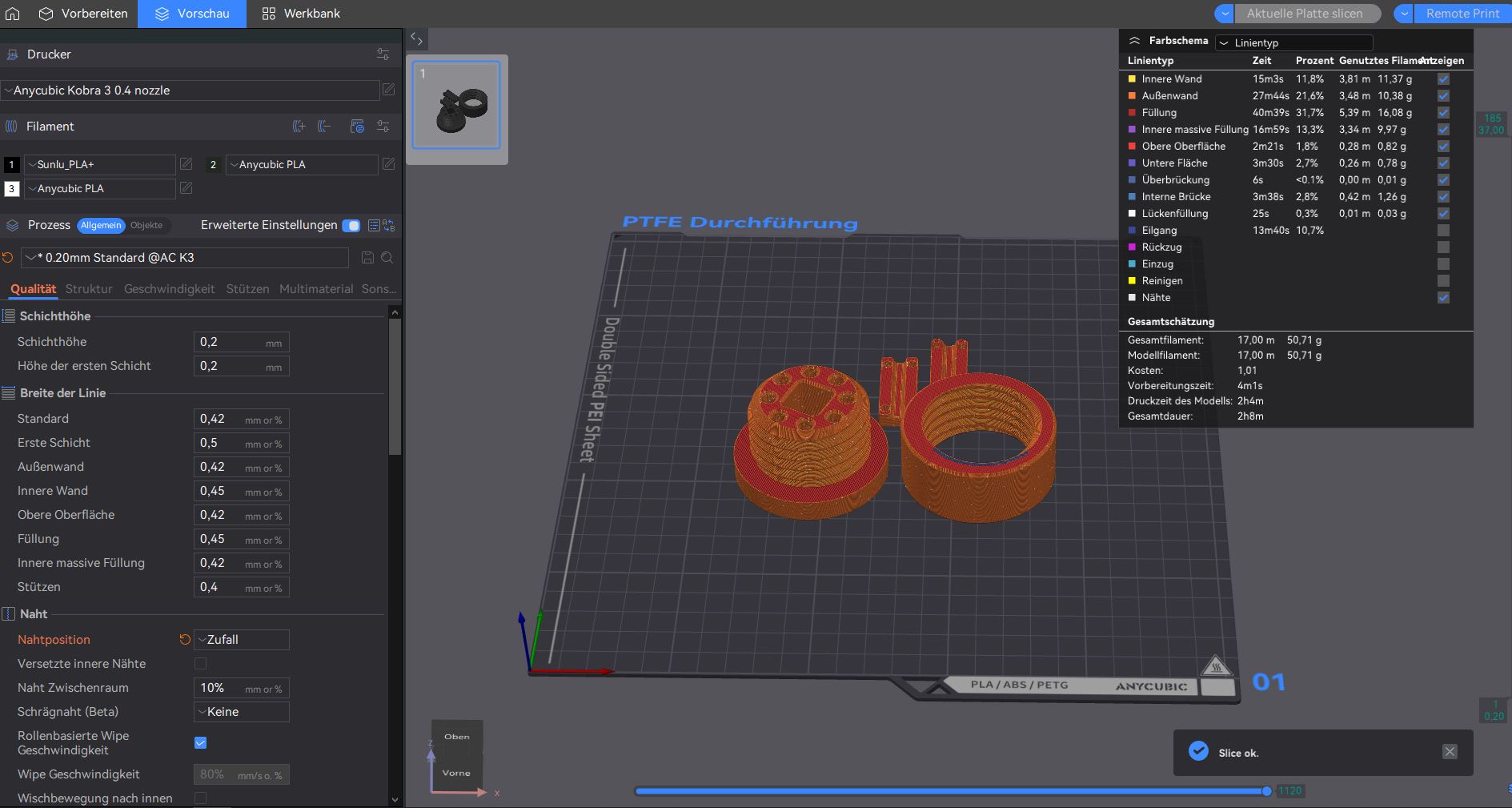The height and width of the screenshot is (808, 1512).
Task: Collapse the sidebar with the arrows icon
Action: pos(416,38)
